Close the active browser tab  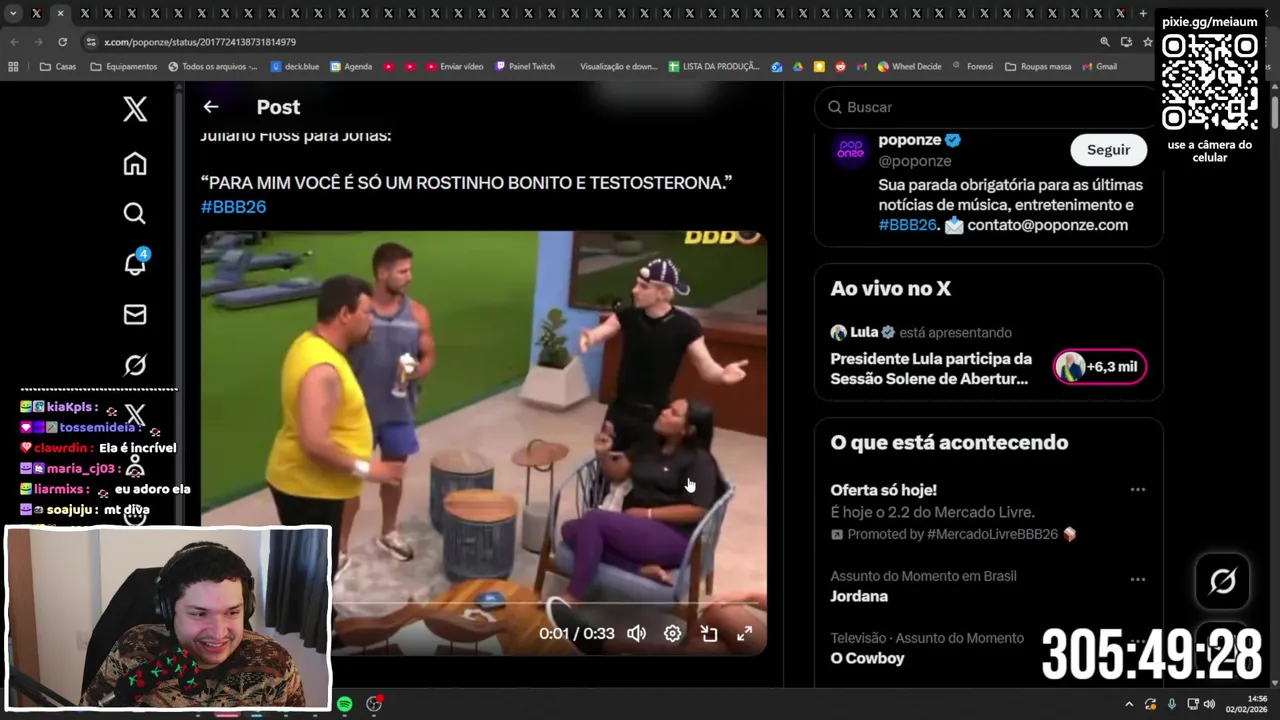[60, 13]
